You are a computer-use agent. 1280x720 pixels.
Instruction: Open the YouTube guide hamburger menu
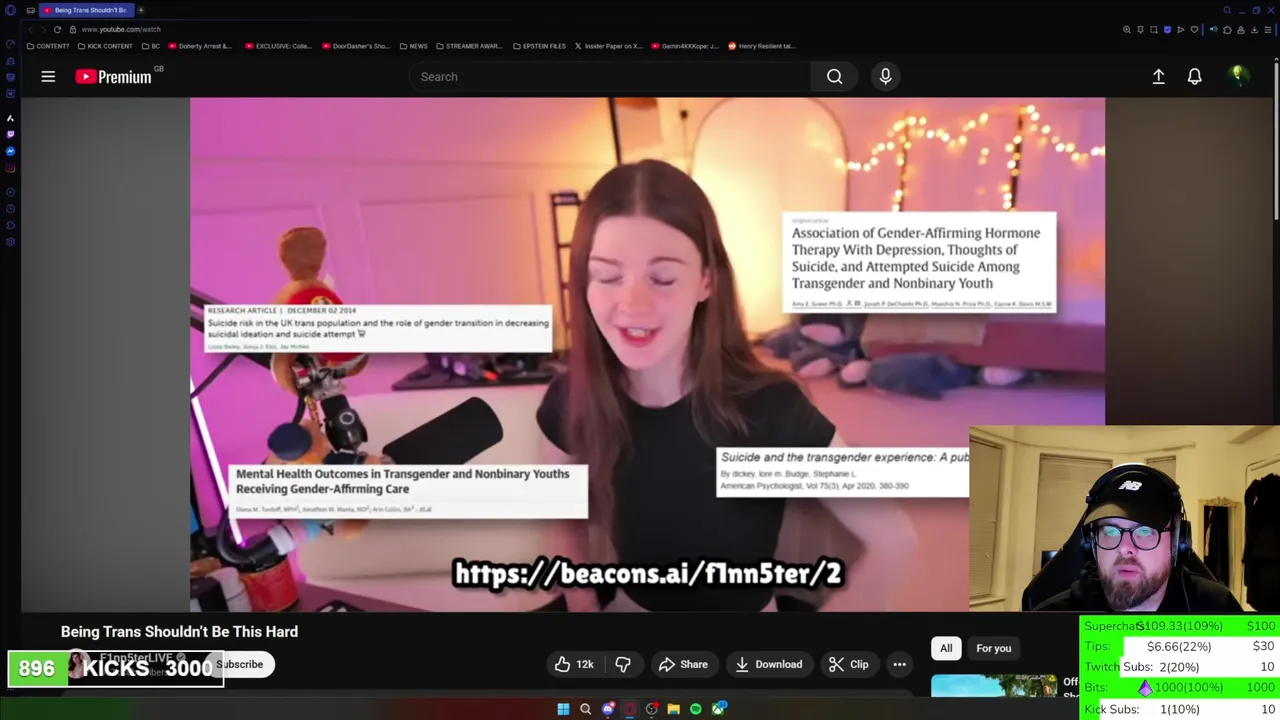pyautogui.click(x=47, y=76)
